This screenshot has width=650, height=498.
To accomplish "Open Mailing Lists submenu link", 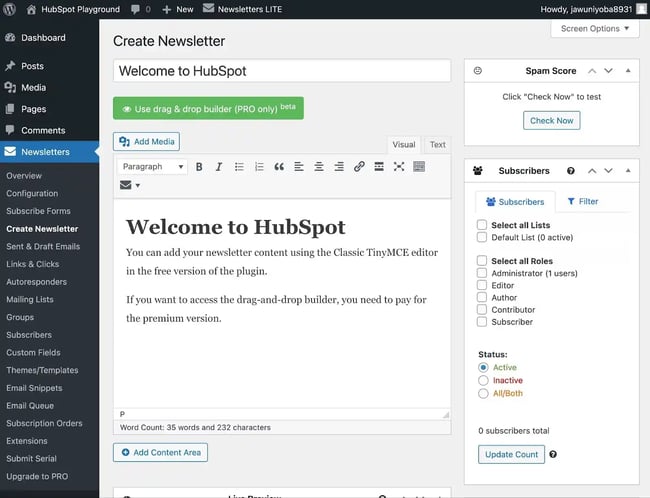I will pos(30,299).
